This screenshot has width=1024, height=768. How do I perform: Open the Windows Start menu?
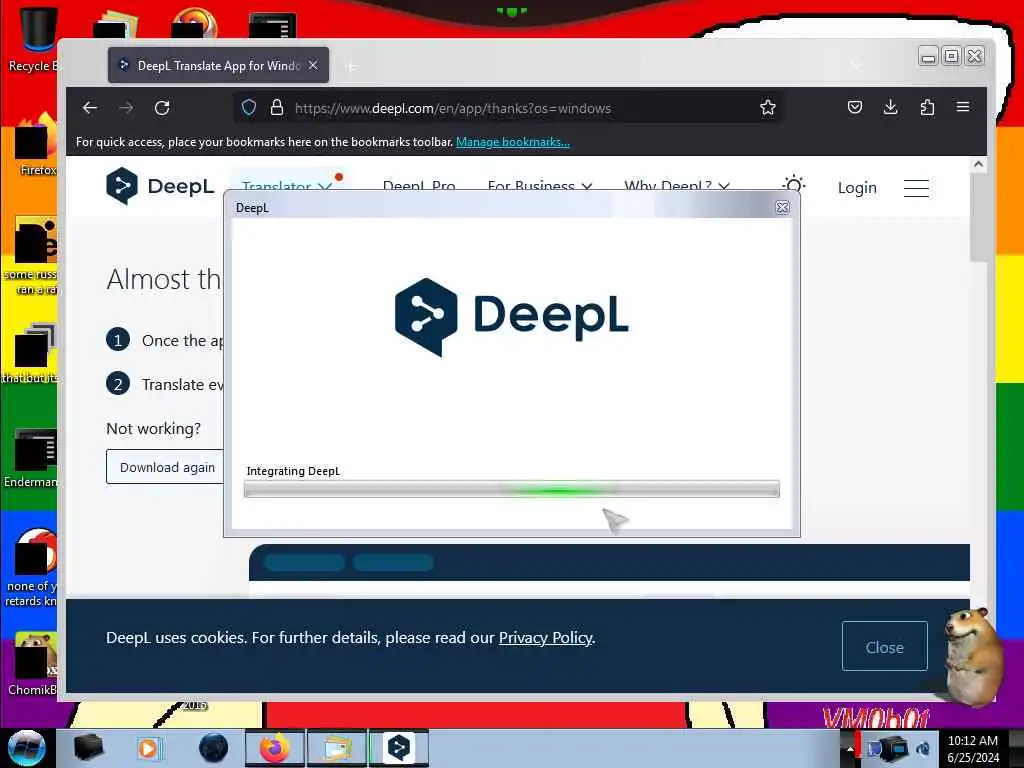26,748
